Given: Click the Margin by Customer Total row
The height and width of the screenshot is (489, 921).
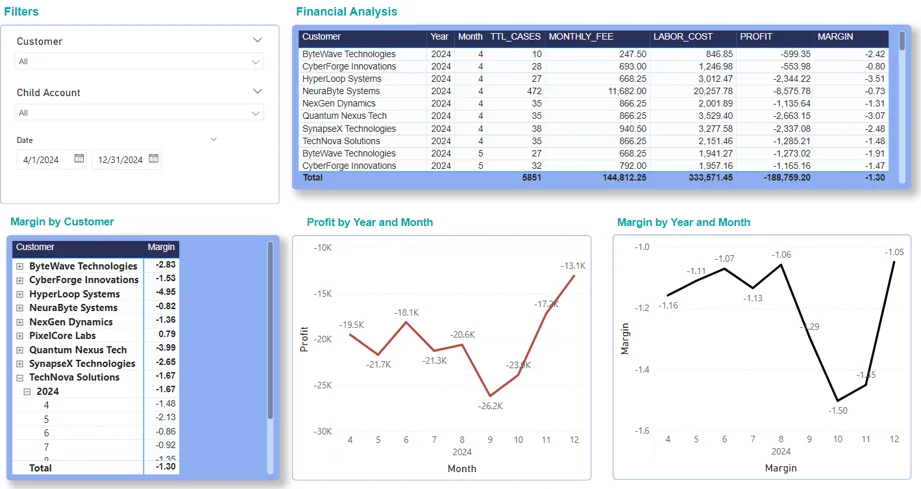Looking at the screenshot, I should coord(95,467).
